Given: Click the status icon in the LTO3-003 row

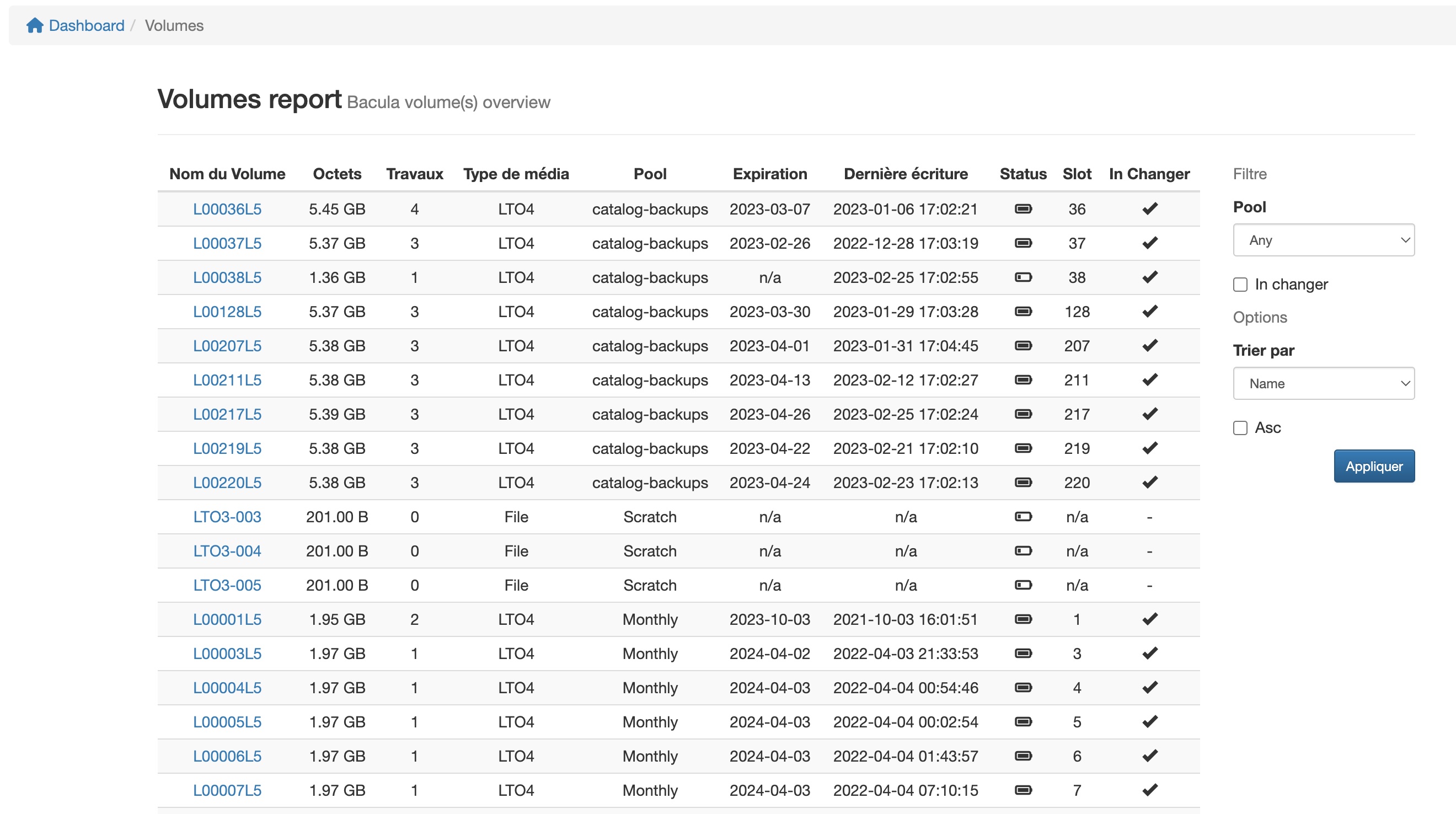Looking at the screenshot, I should pos(1023,517).
